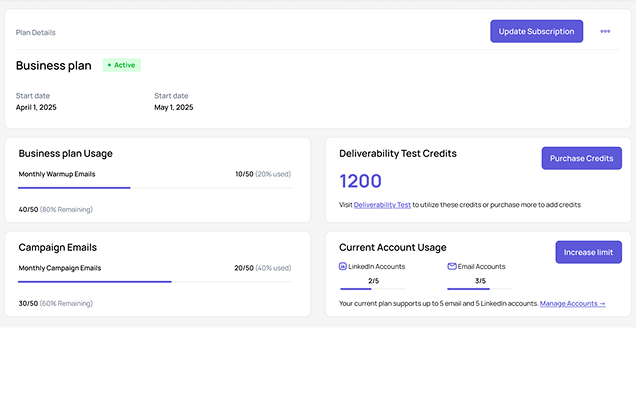
Task: Click the Monthly Campaign Emails progress bar
Action: click(x=155, y=282)
